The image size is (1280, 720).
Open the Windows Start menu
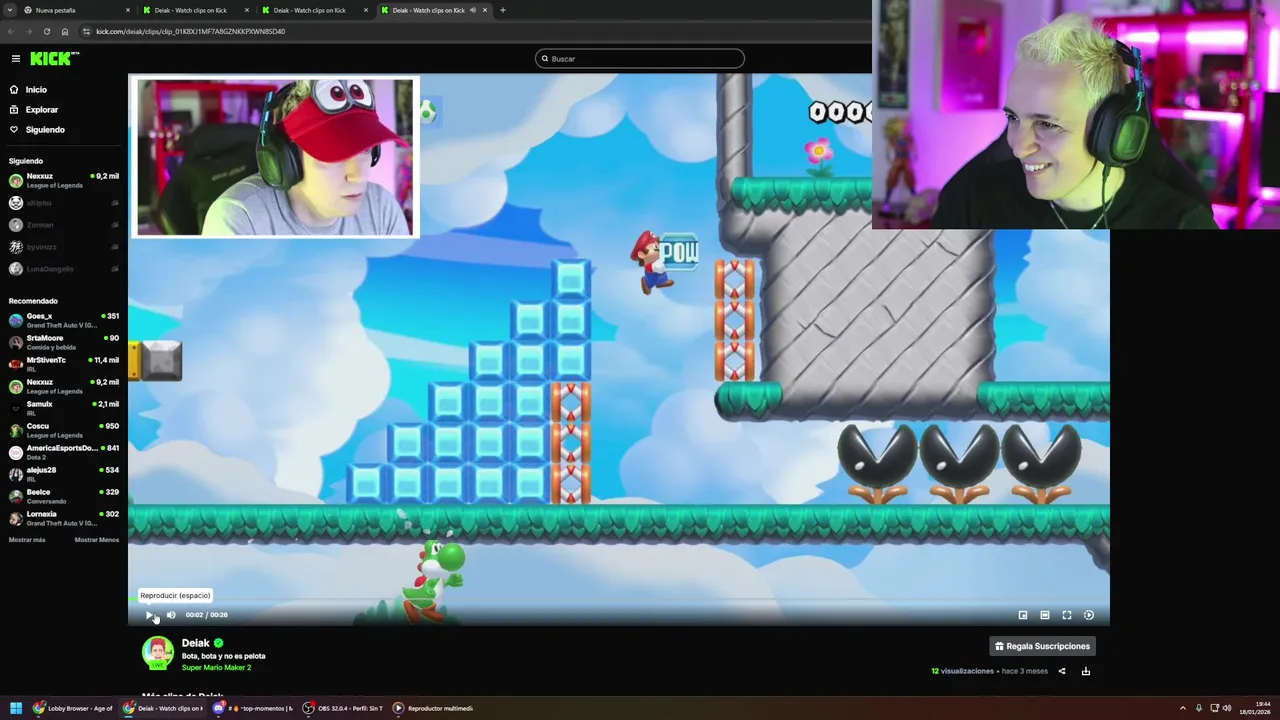pyautogui.click(x=16, y=708)
